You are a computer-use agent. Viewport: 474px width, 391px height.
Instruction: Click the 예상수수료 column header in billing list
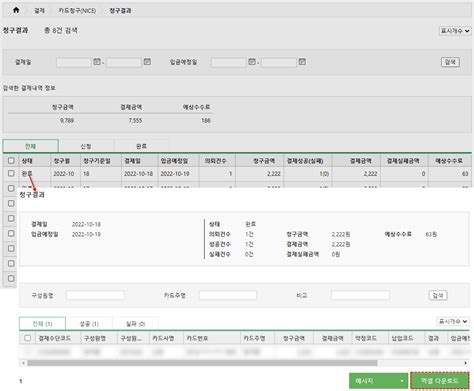[449, 161]
